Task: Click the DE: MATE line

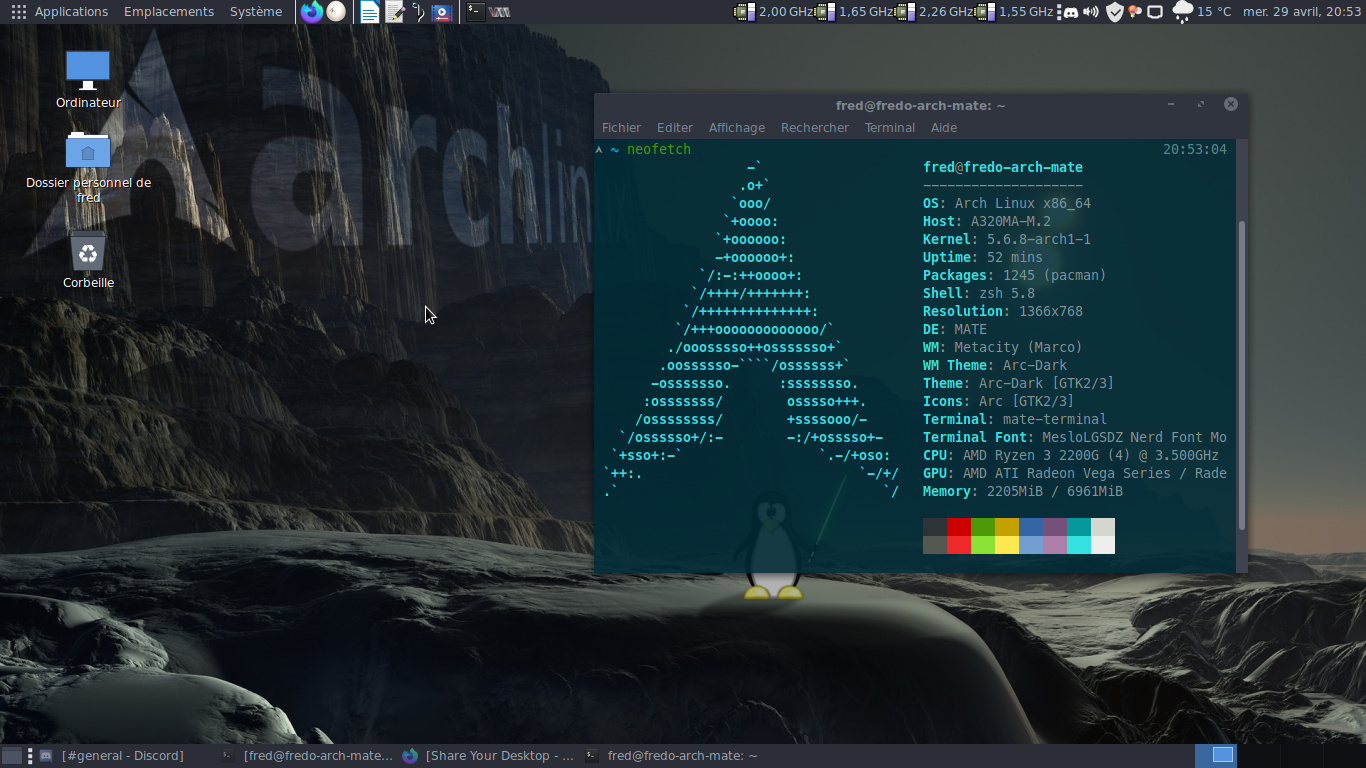Action: [x=955, y=329]
